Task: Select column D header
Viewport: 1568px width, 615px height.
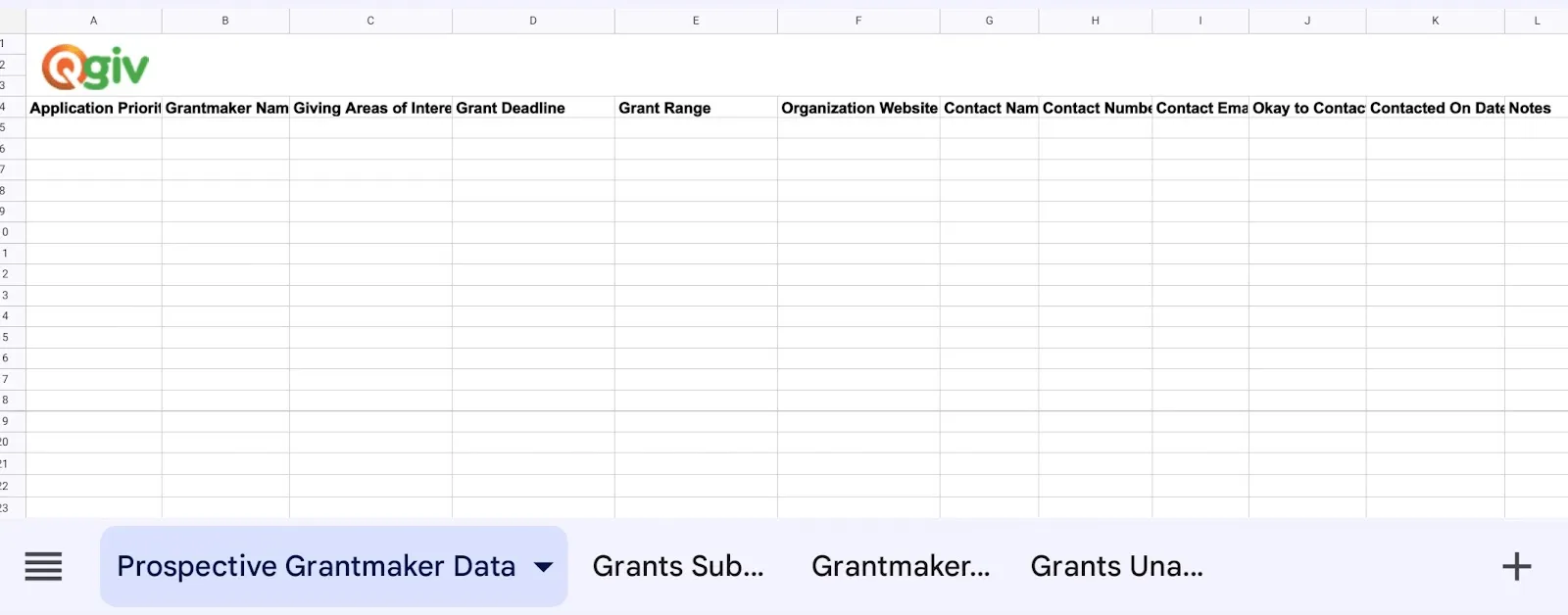Action: coord(533,21)
